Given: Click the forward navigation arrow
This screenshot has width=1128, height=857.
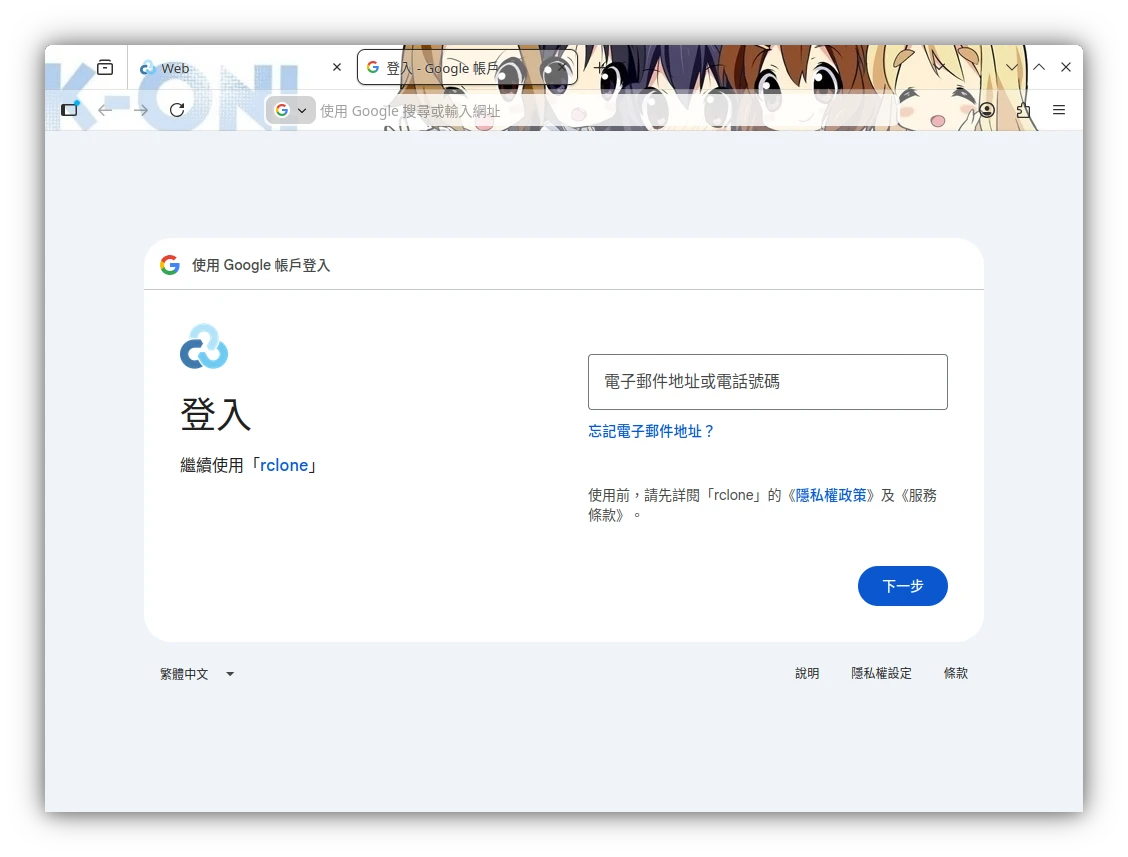Looking at the screenshot, I should [x=141, y=110].
